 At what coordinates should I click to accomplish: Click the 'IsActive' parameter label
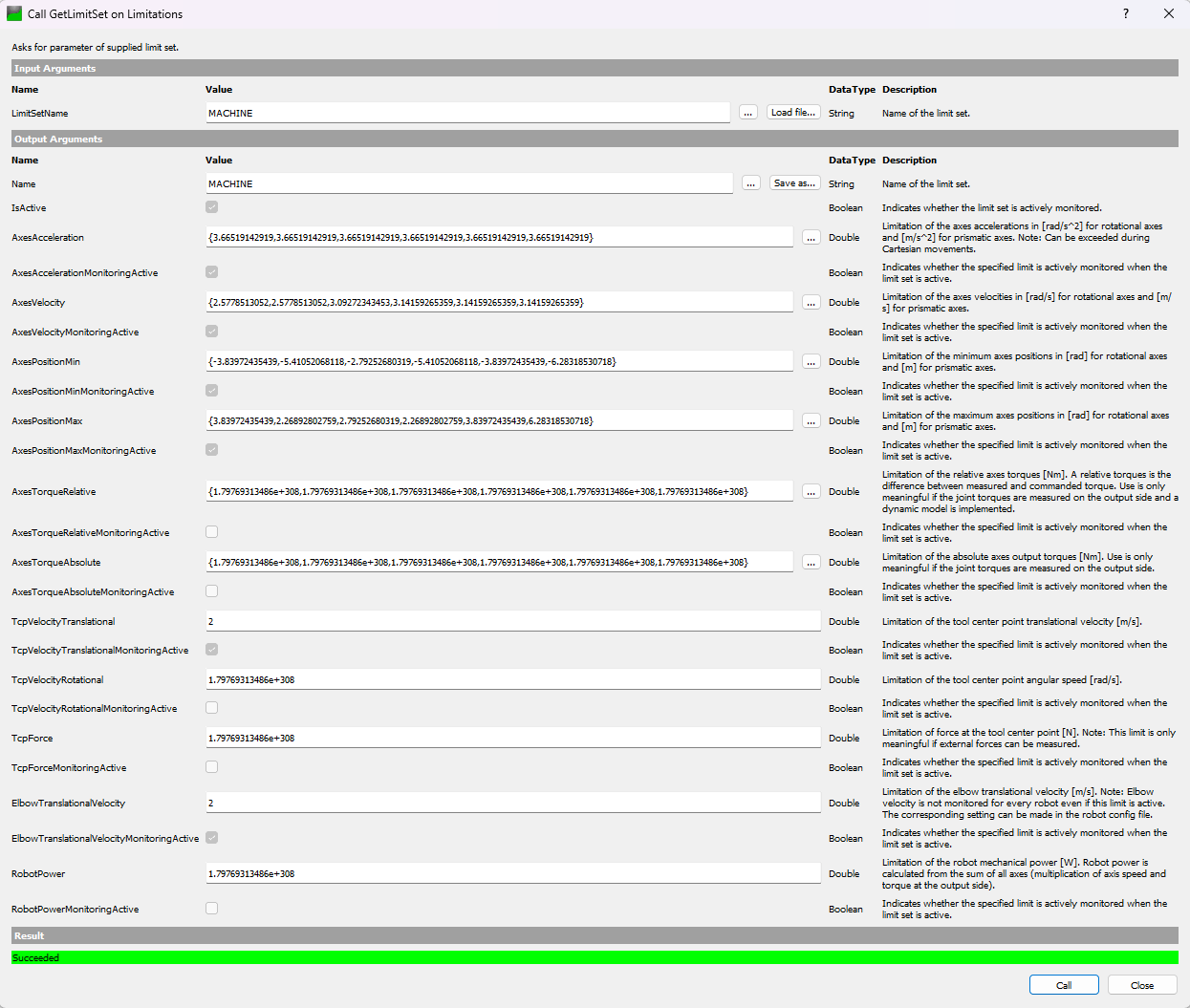pyautogui.click(x=29, y=208)
